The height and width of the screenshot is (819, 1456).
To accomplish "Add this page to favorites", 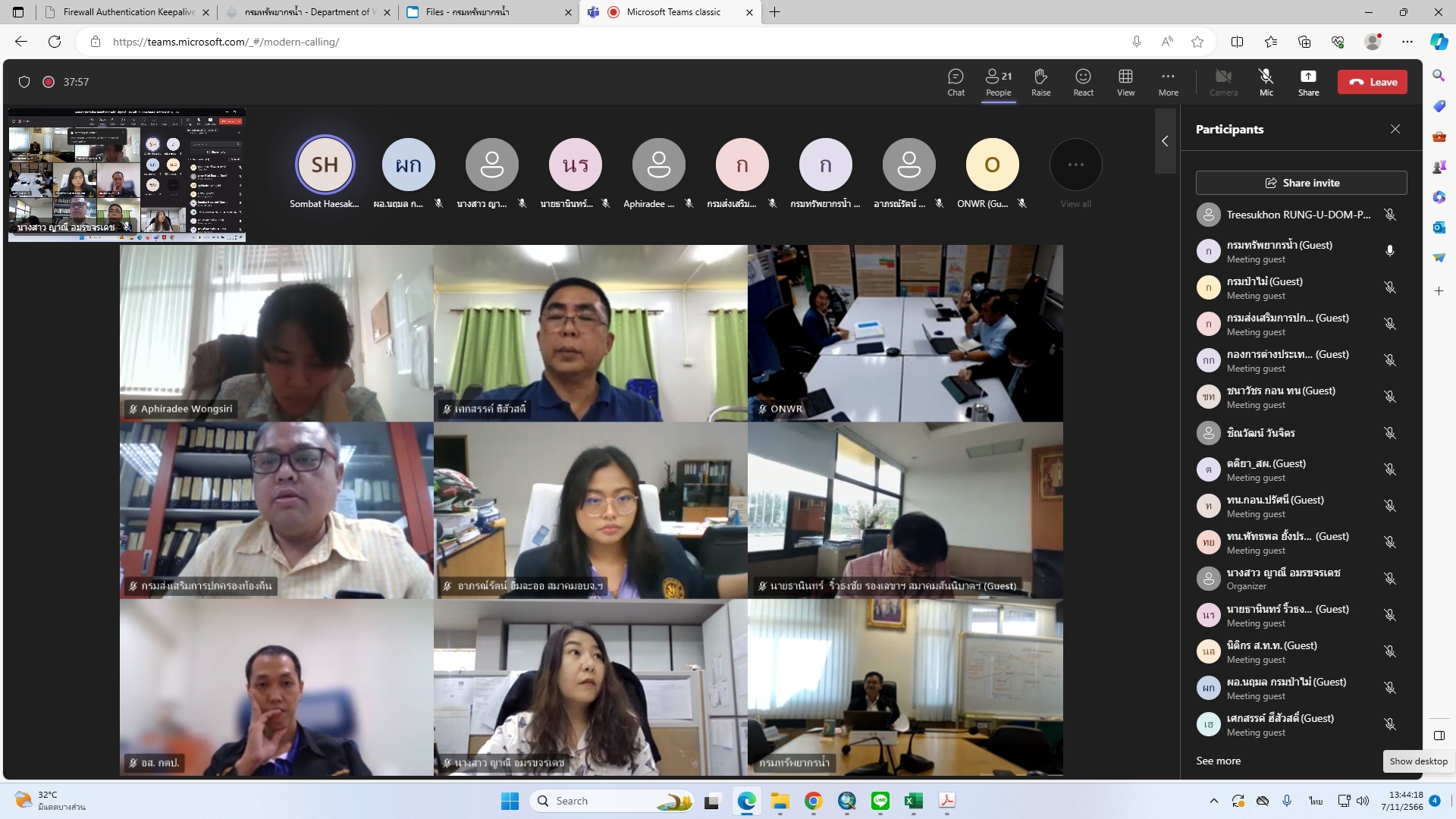I will pos(1197,42).
